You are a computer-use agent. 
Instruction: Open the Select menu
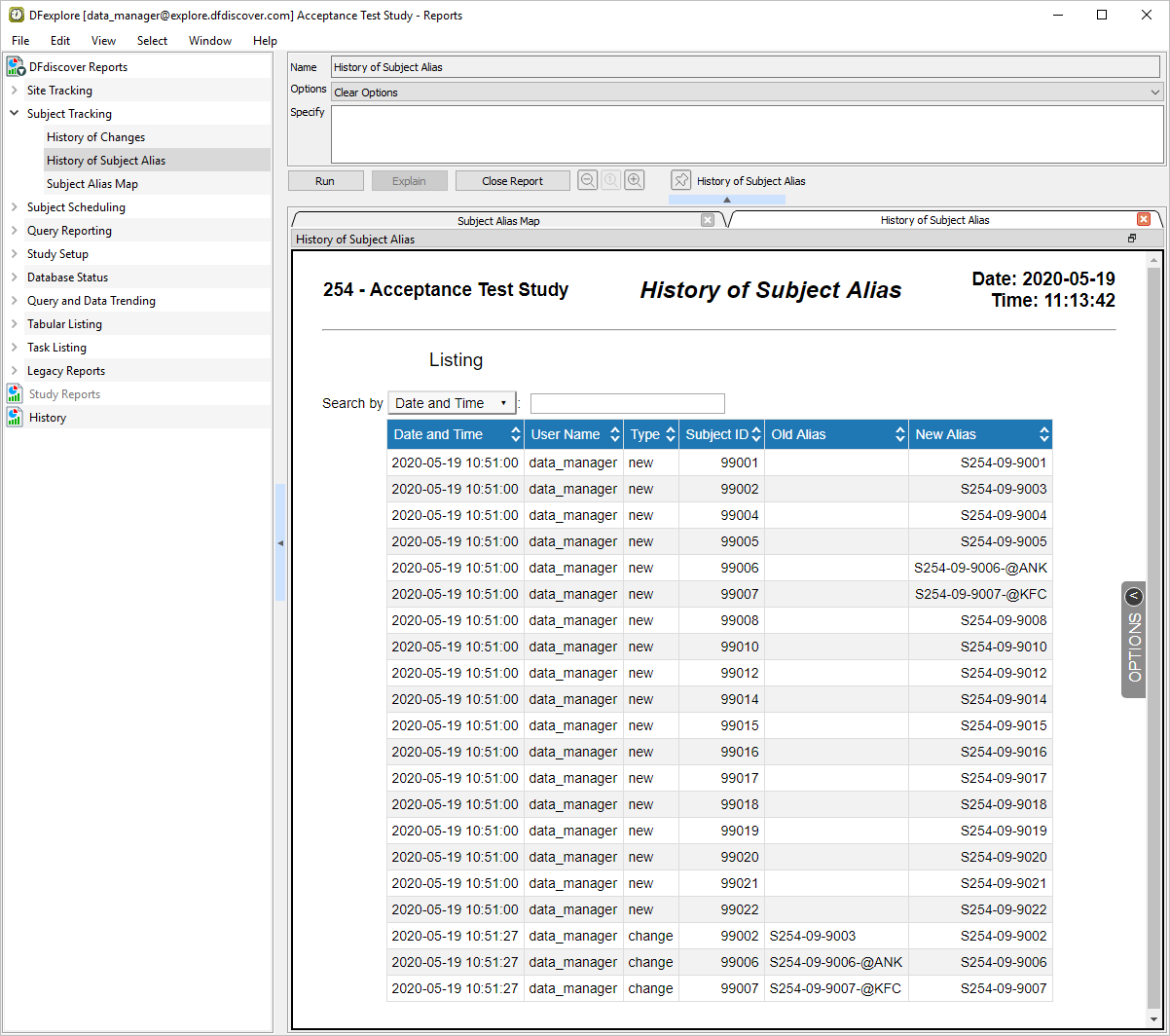152,41
